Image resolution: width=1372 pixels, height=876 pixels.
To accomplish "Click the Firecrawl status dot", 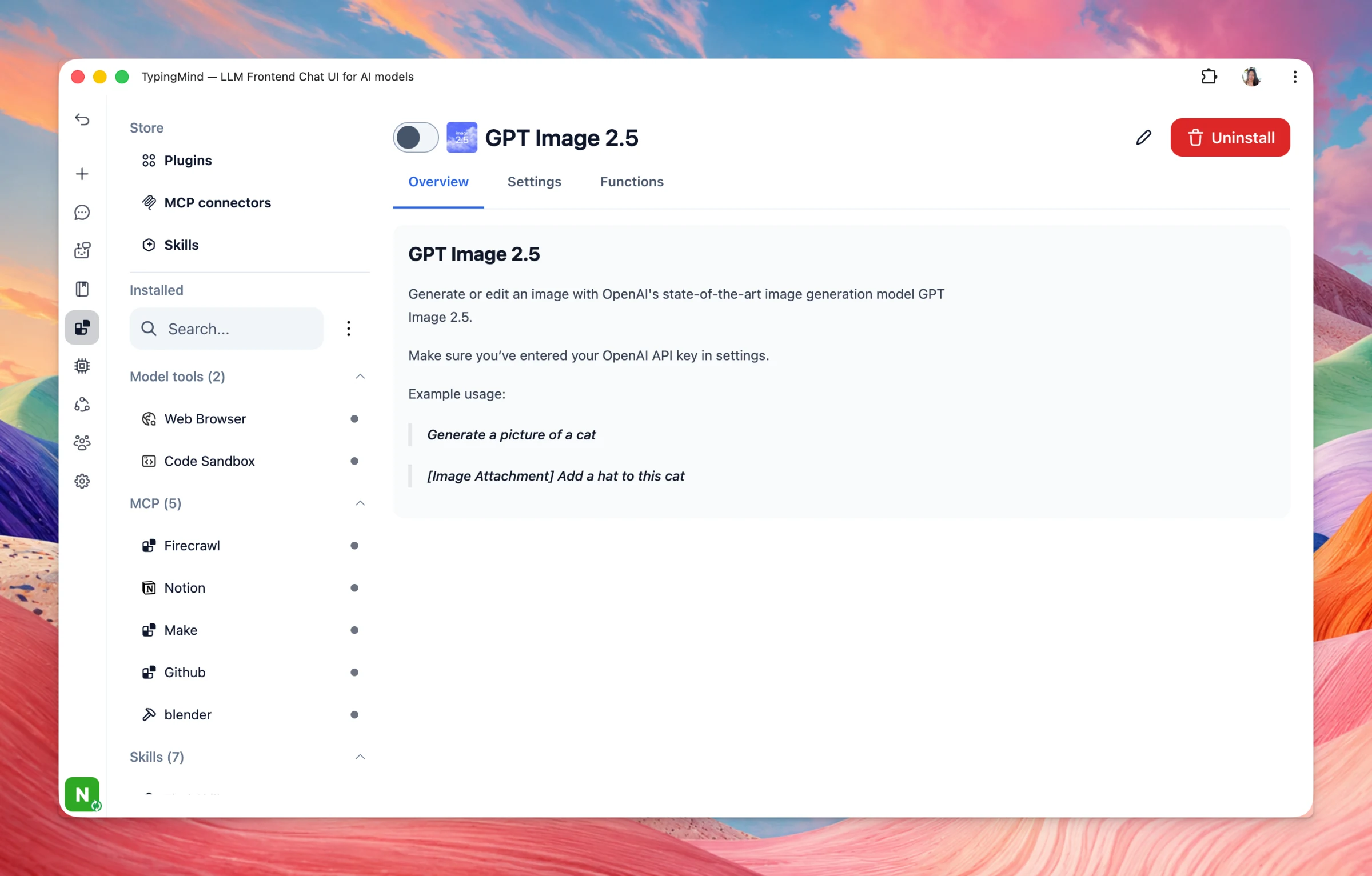I will point(354,546).
